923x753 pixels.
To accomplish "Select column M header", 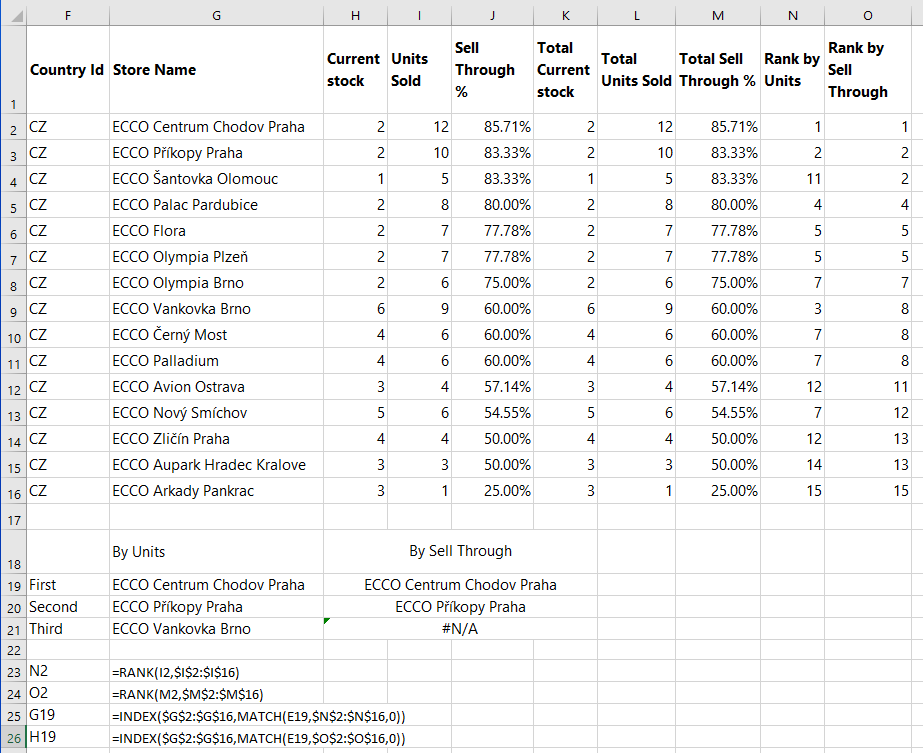I will coord(718,15).
